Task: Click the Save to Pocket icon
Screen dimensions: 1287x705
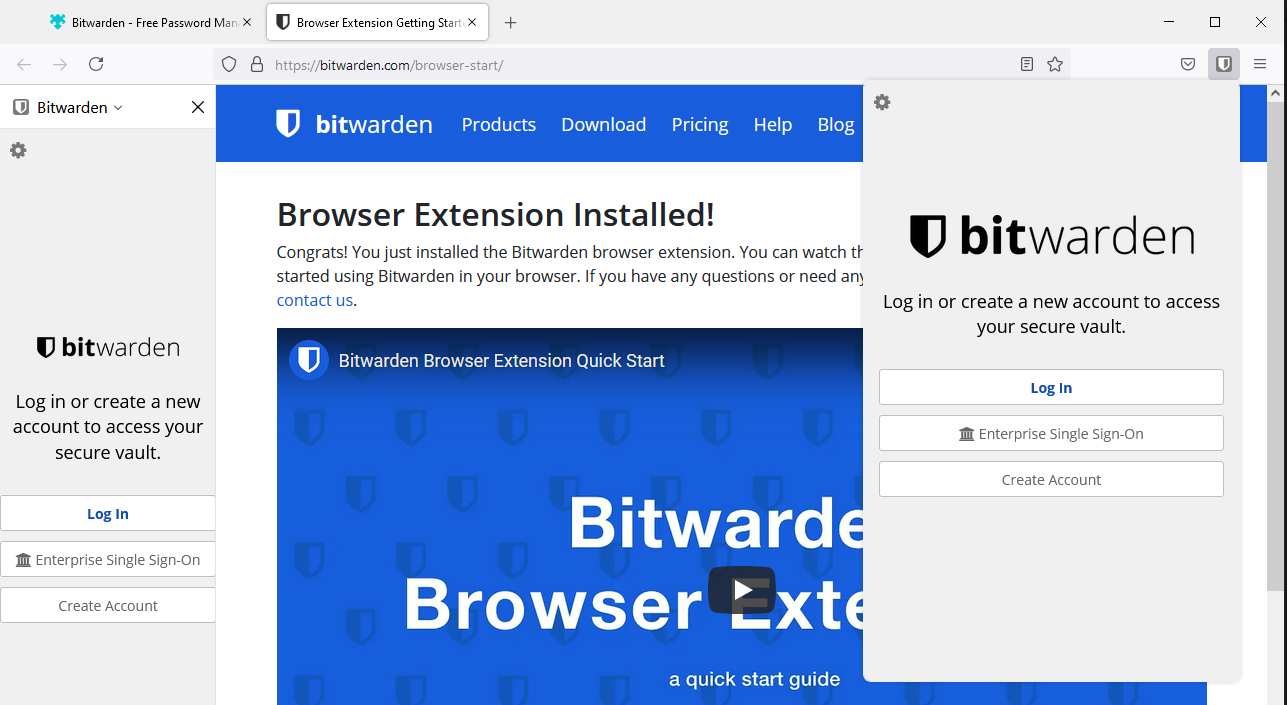Action: [x=1188, y=64]
